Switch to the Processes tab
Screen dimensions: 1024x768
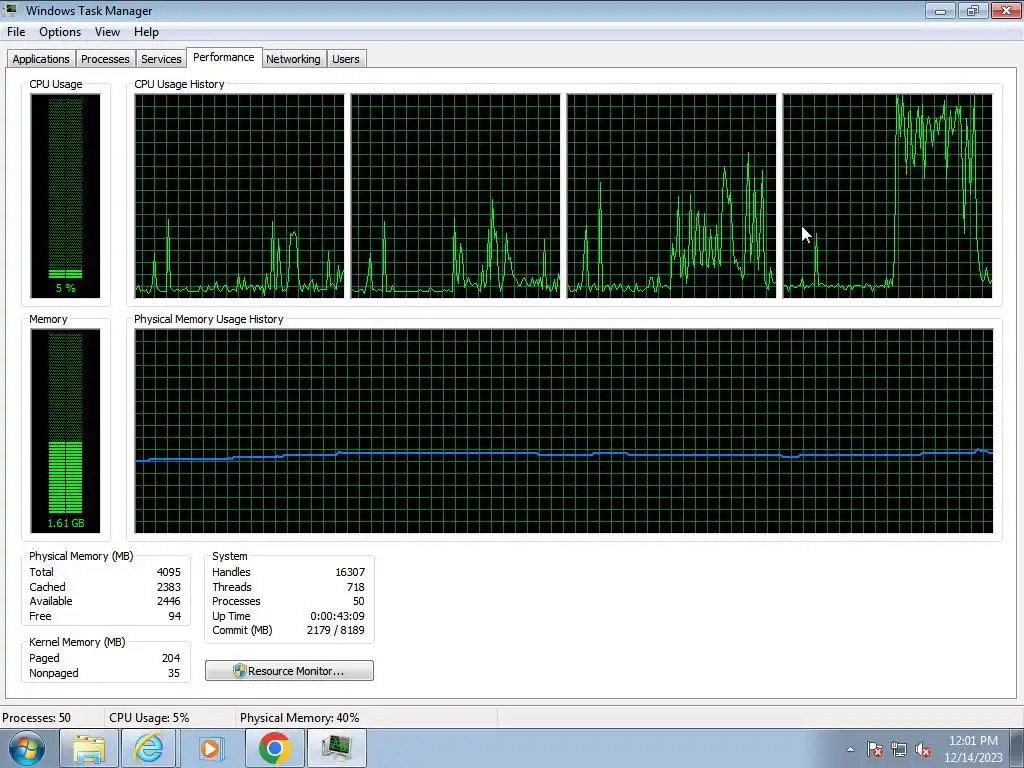(x=105, y=59)
